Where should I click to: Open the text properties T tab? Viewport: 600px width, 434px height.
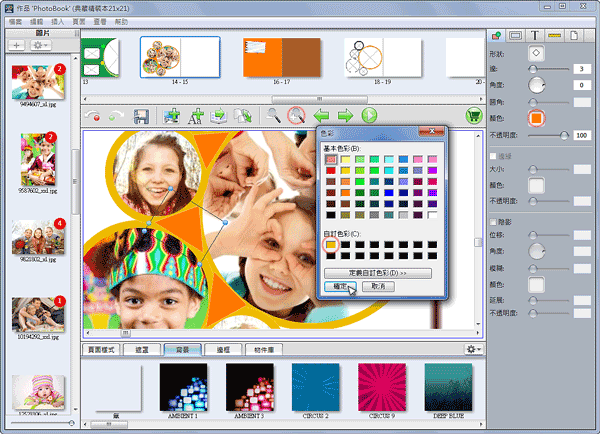tap(535, 36)
